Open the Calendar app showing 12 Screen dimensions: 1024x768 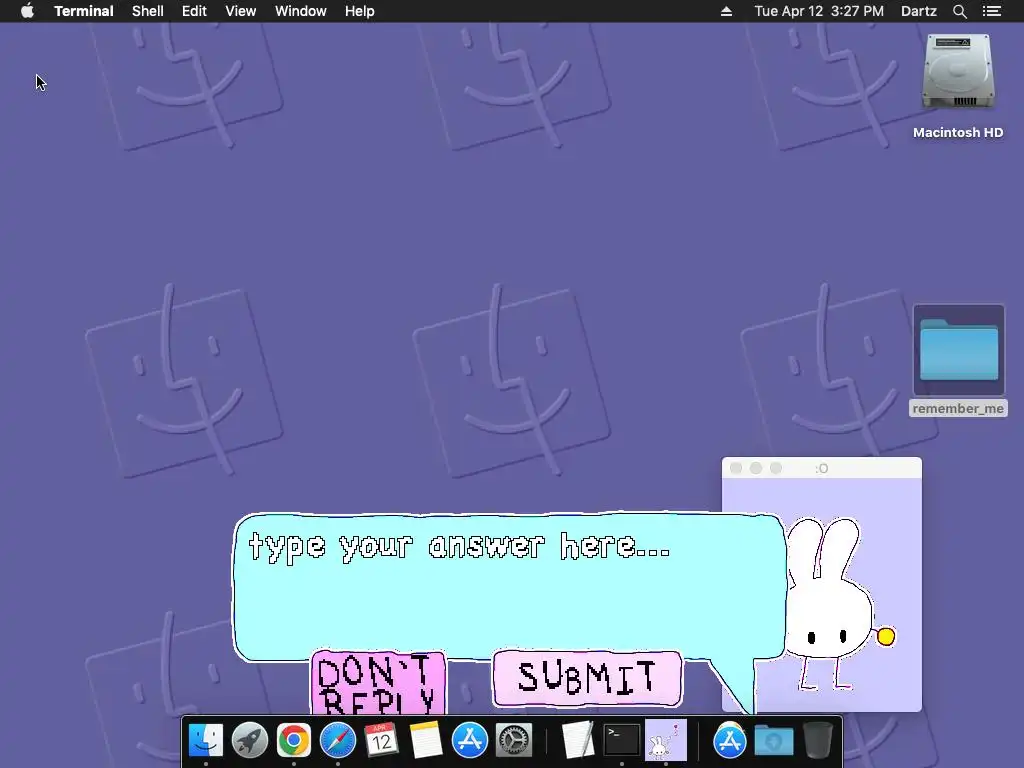coord(381,741)
